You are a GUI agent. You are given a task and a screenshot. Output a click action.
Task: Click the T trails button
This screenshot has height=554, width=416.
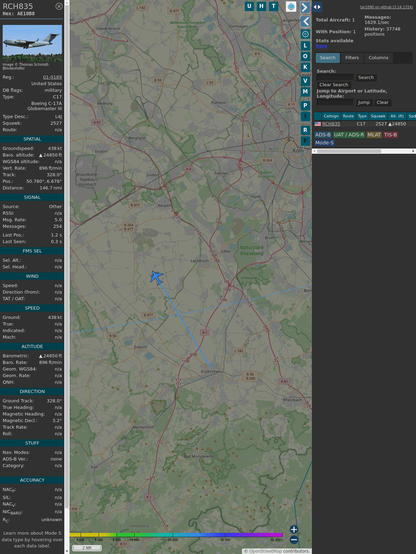pyautogui.click(x=273, y=6)
